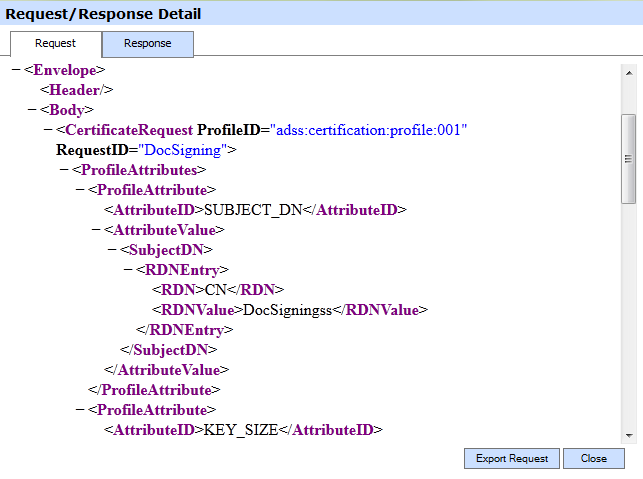This screenshot has width=643, height=479.
Task: Select the Request tab
Action: 55,44
